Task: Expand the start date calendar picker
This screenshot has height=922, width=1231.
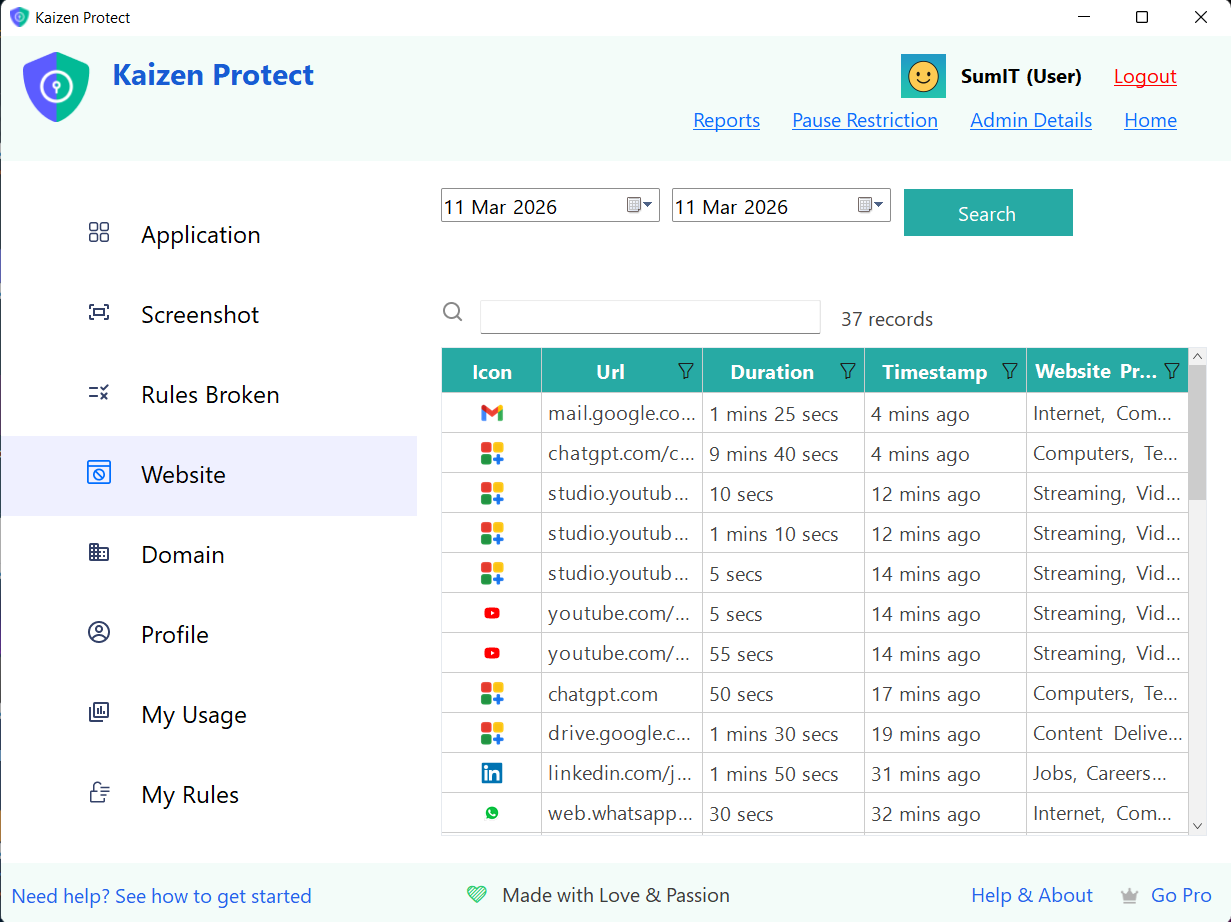Action: (x=638, y=205)
